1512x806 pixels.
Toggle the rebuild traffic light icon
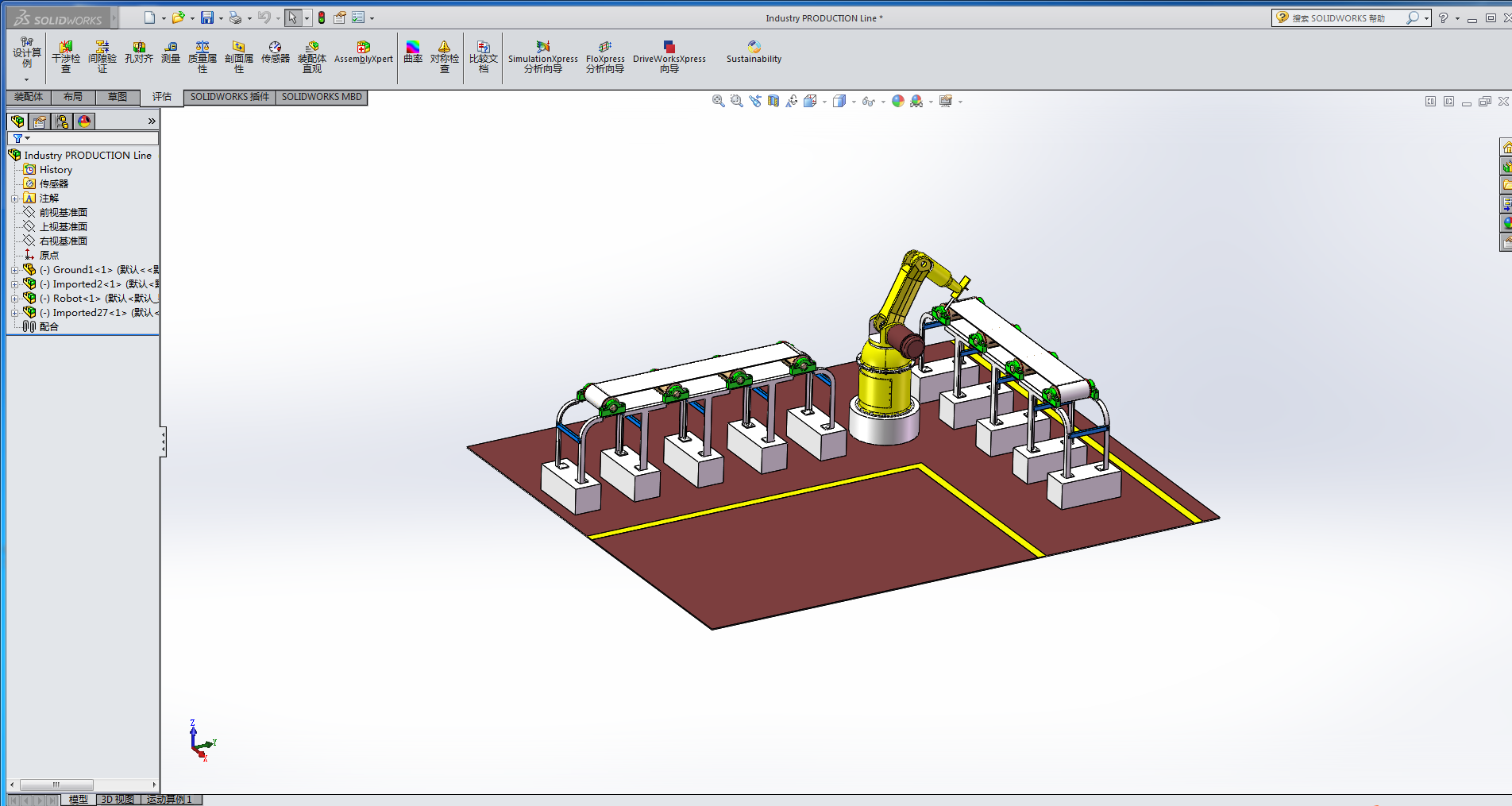pyautogui.click(x=322, y=17)
